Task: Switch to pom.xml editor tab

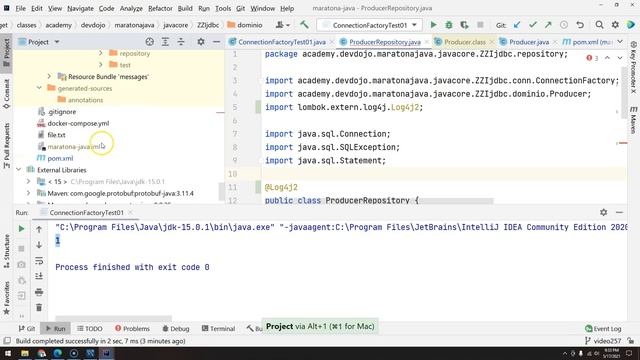Action: (588, 42)
